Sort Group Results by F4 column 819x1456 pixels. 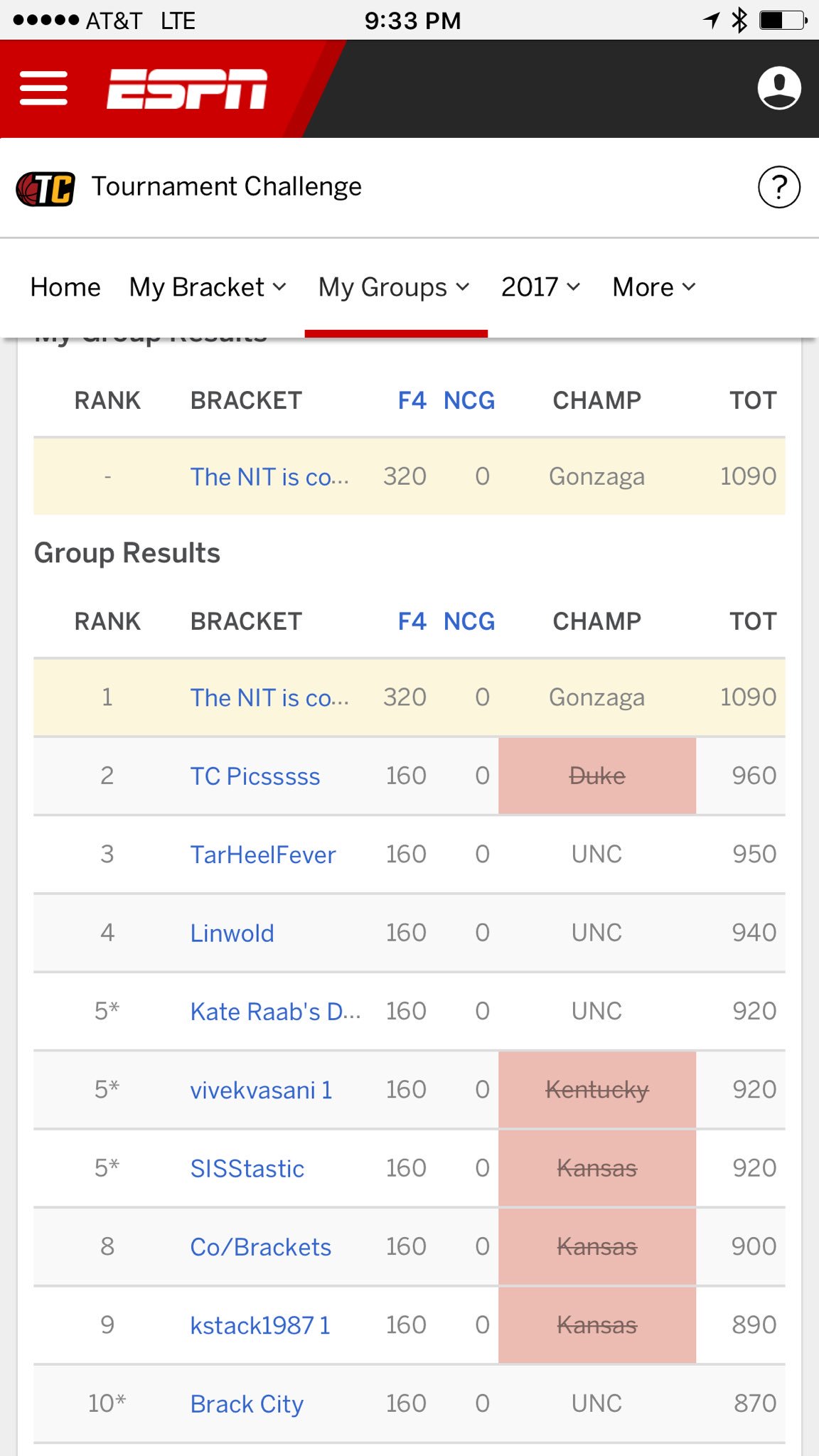tap(412, 621)
